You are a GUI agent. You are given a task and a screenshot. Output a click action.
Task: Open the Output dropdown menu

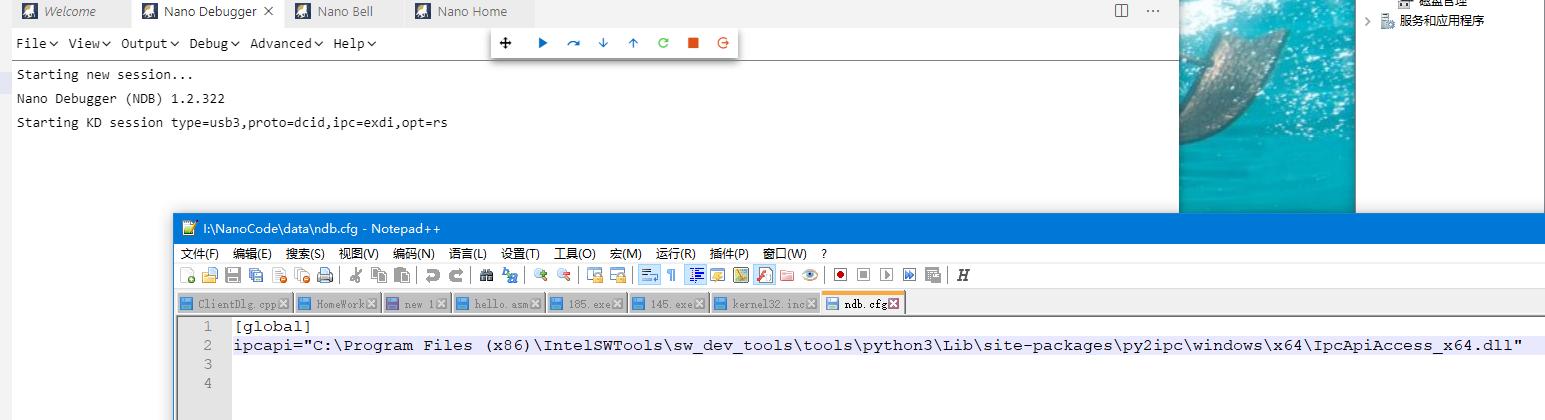149,43
